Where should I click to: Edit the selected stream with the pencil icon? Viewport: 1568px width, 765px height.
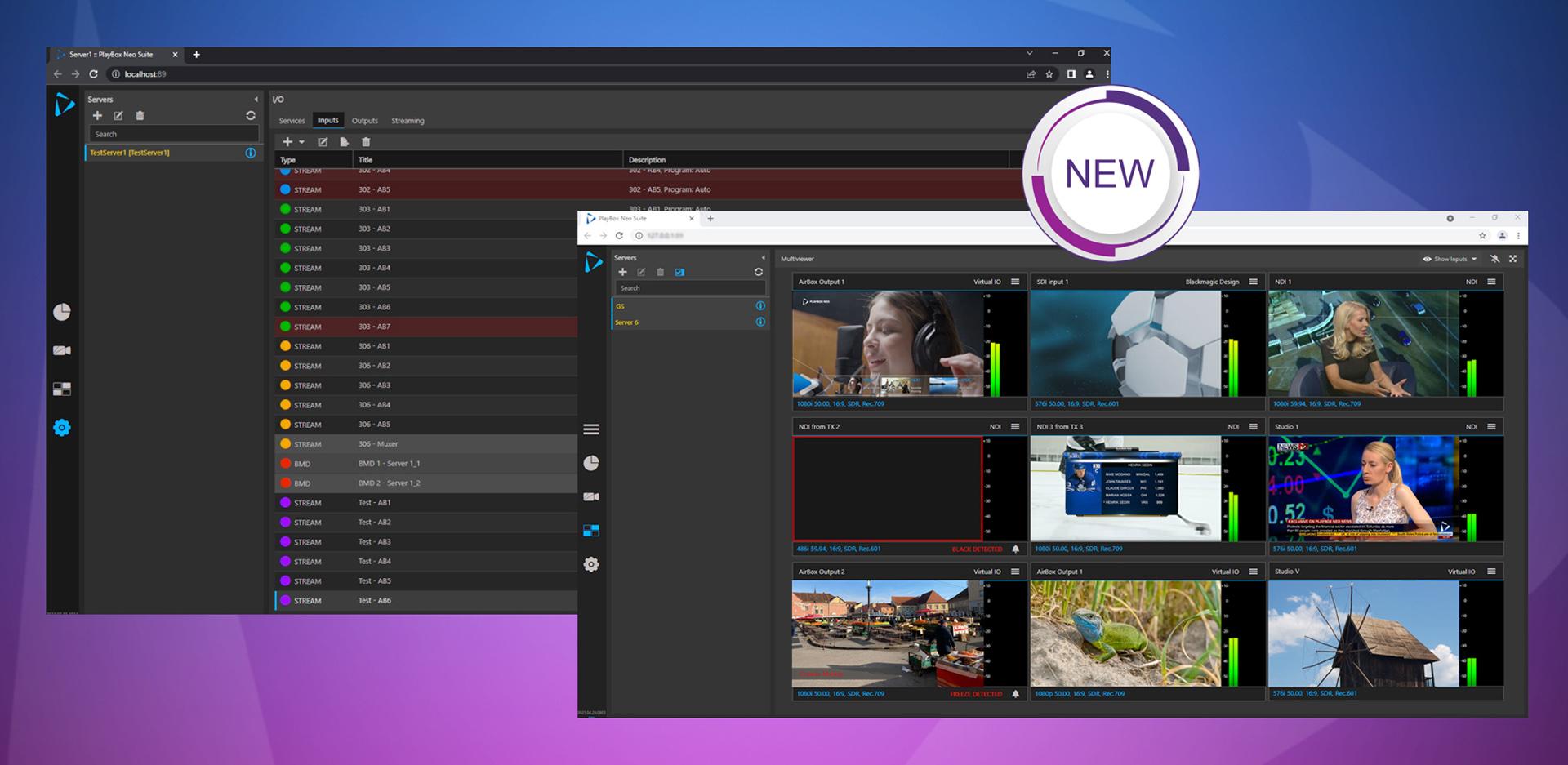[323, 141]
